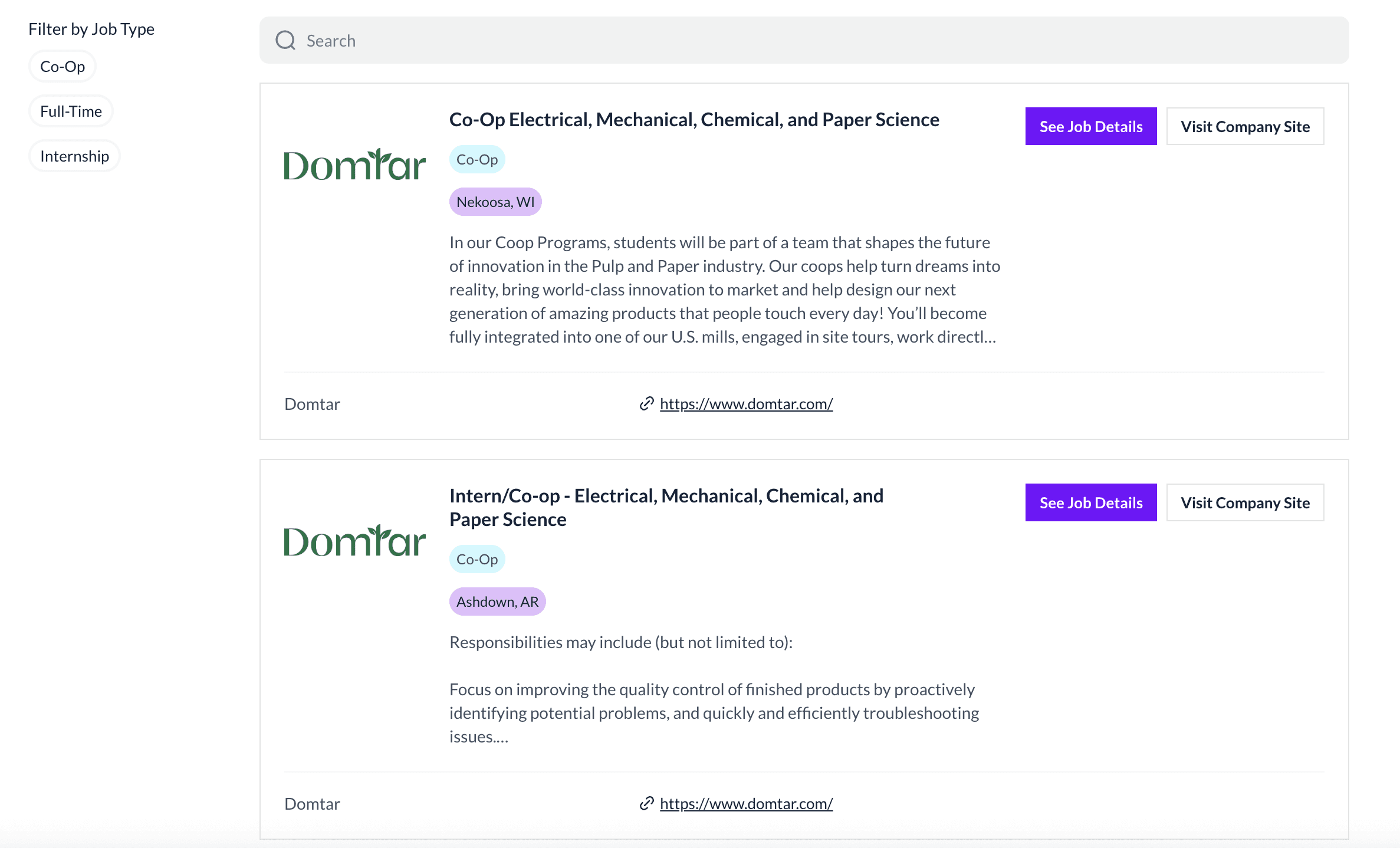Click the Co-Op tag on the first listing
This screenshot has width=1400, height=848.
point(476,160)
